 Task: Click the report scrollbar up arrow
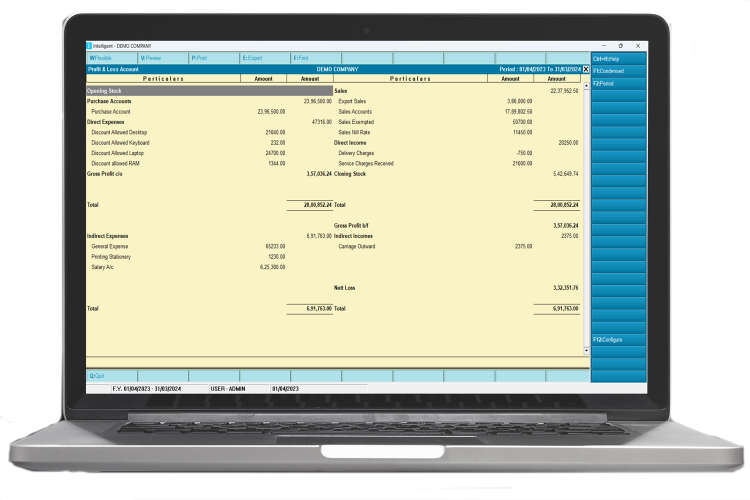586,86
